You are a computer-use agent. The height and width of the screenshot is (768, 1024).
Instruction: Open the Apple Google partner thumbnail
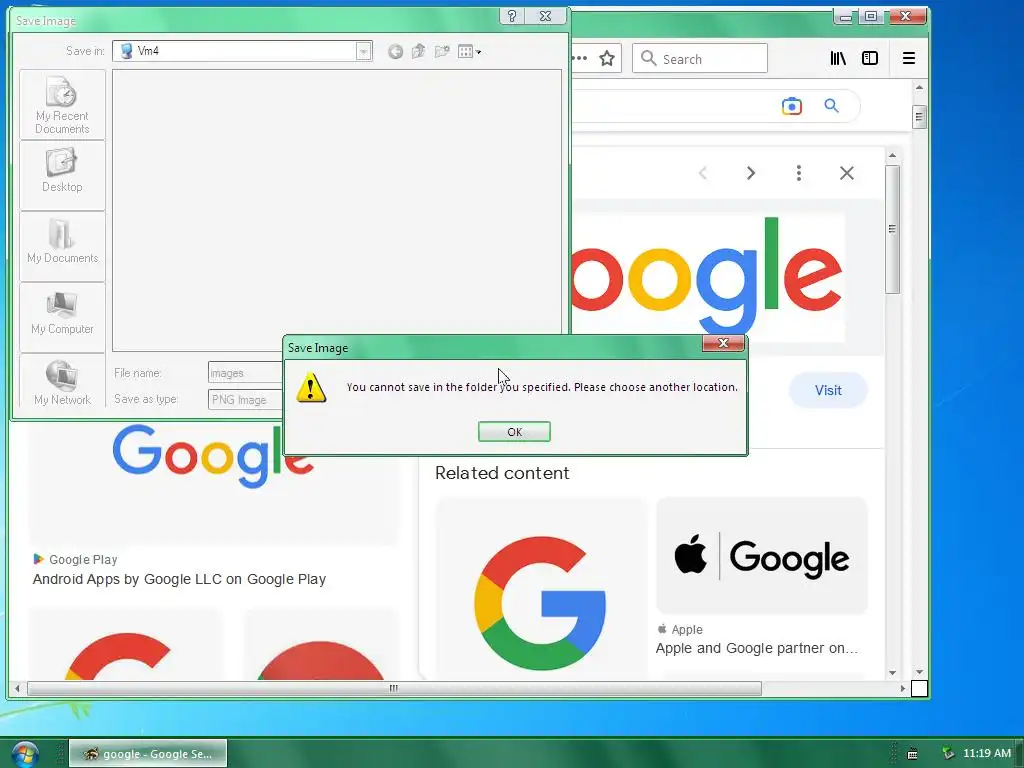tap(761, 556)
